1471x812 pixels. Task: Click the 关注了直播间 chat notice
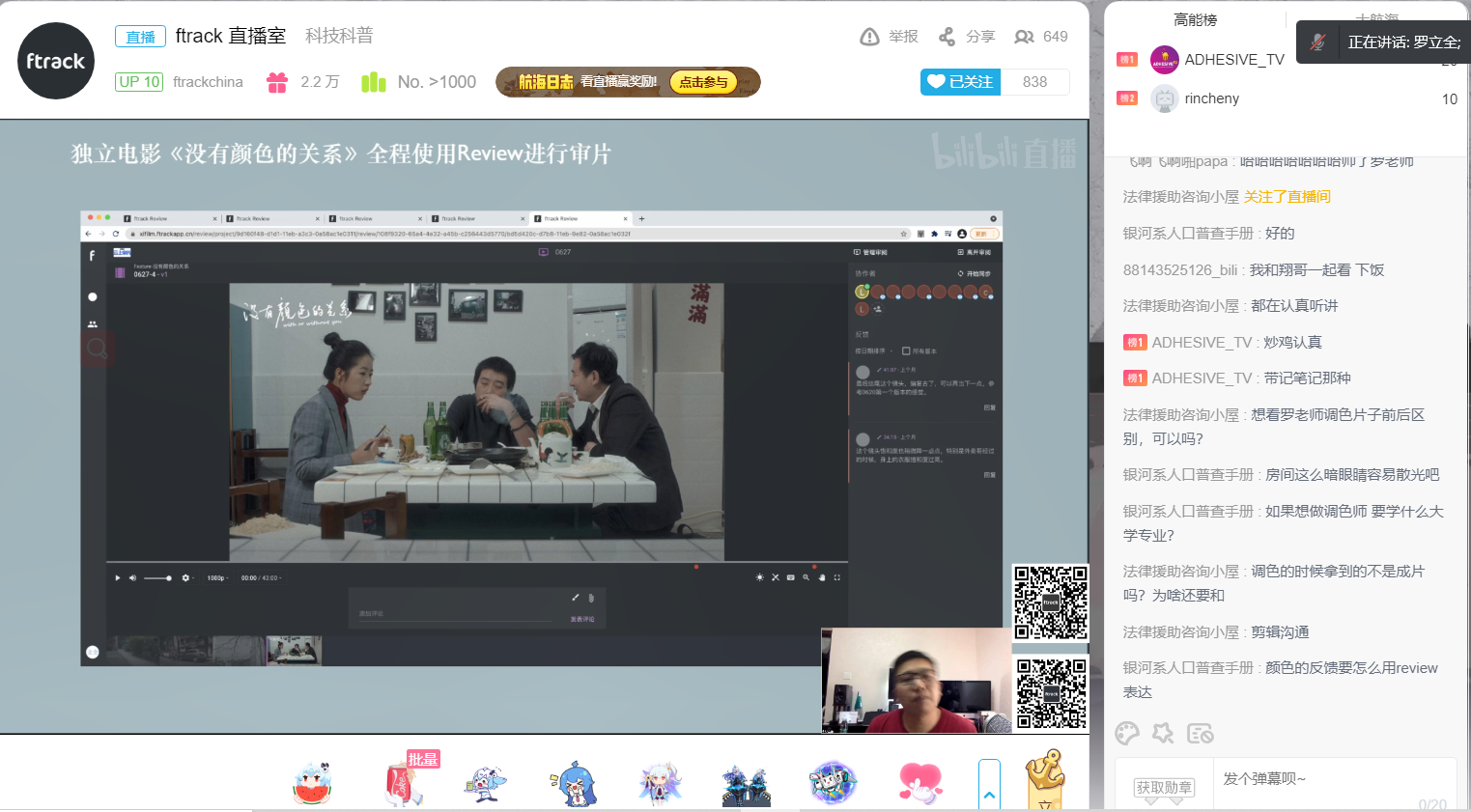coord(1287,197)
